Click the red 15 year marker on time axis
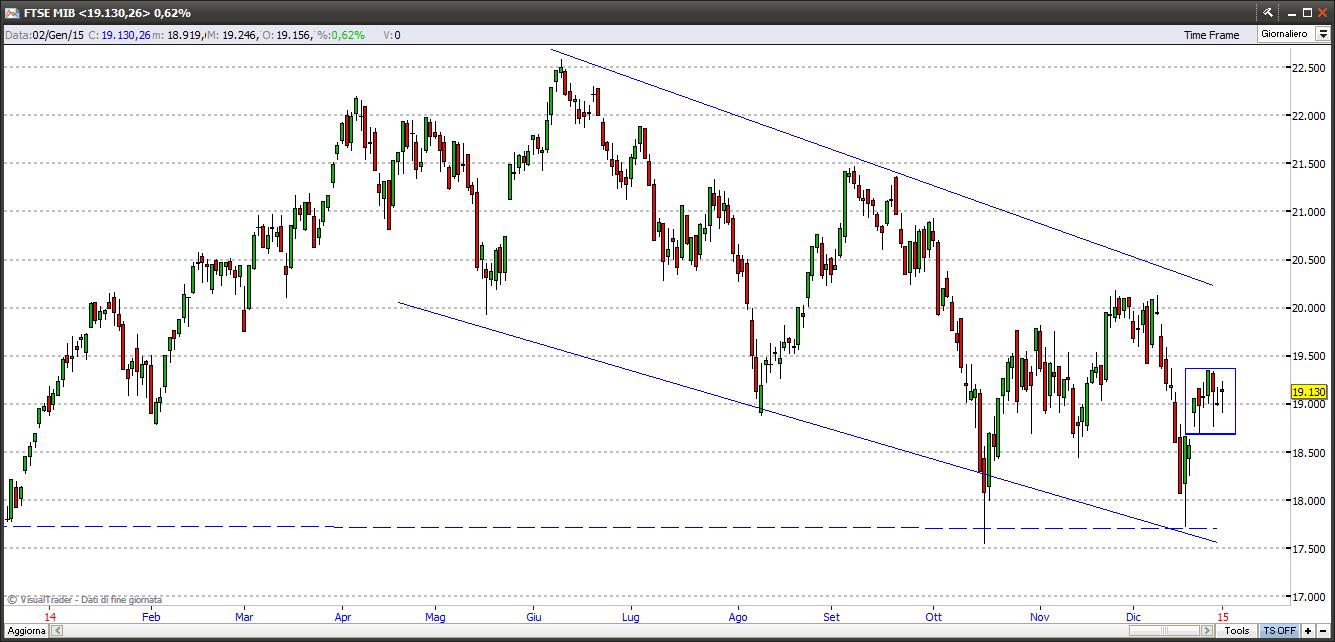The height and width of the screenshot is (642, 1335). coord(1223,617)
